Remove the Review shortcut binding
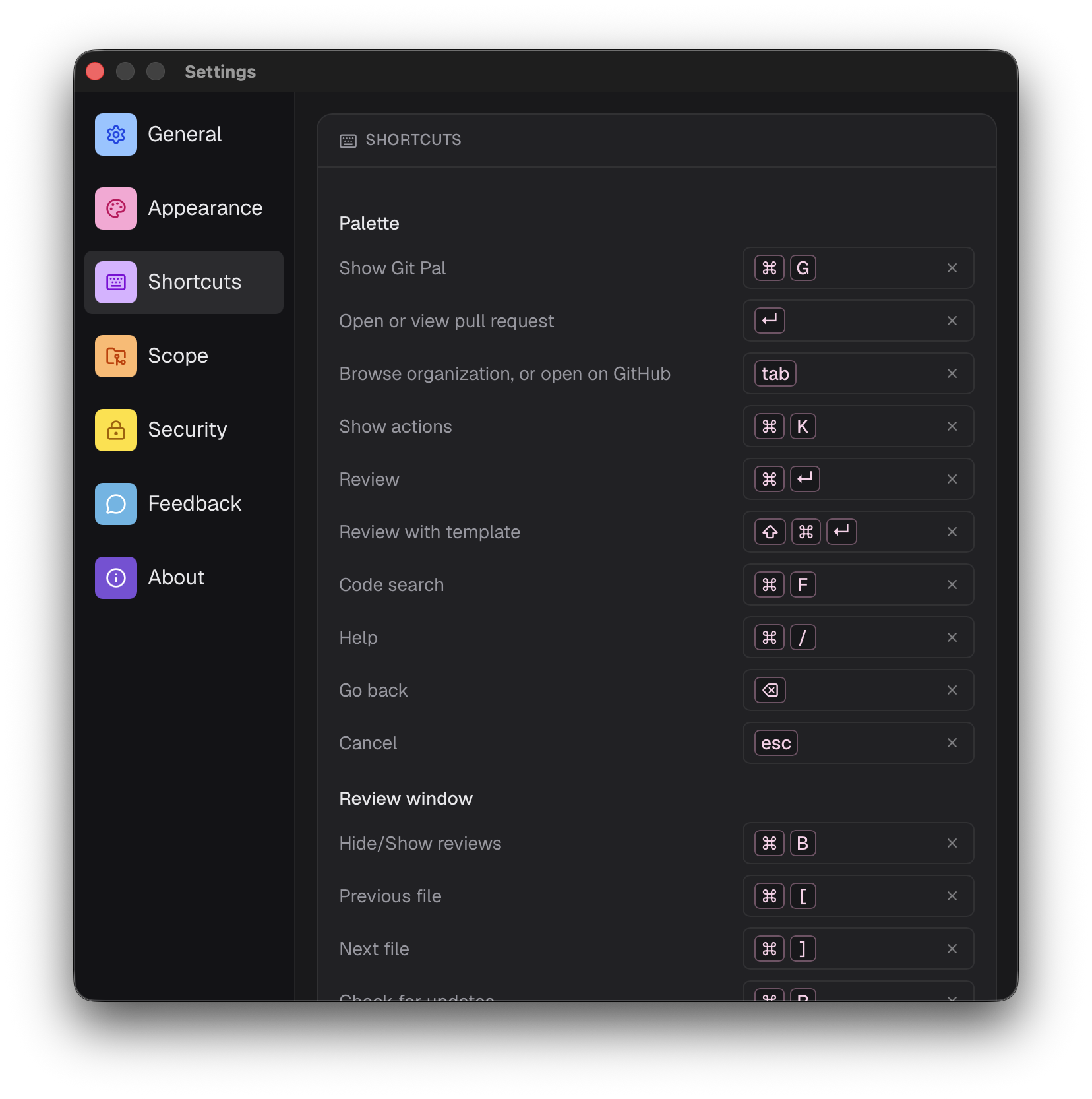The image size is (1092, 1099). (x=952, y=479)
